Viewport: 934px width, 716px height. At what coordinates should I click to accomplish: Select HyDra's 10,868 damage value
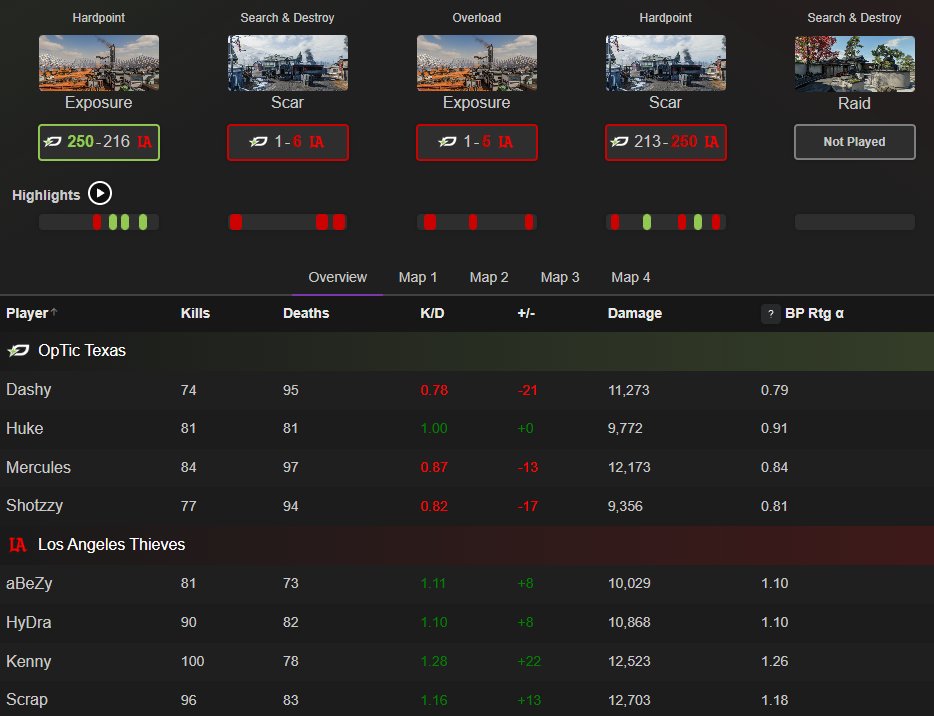(x=629, y=622)
